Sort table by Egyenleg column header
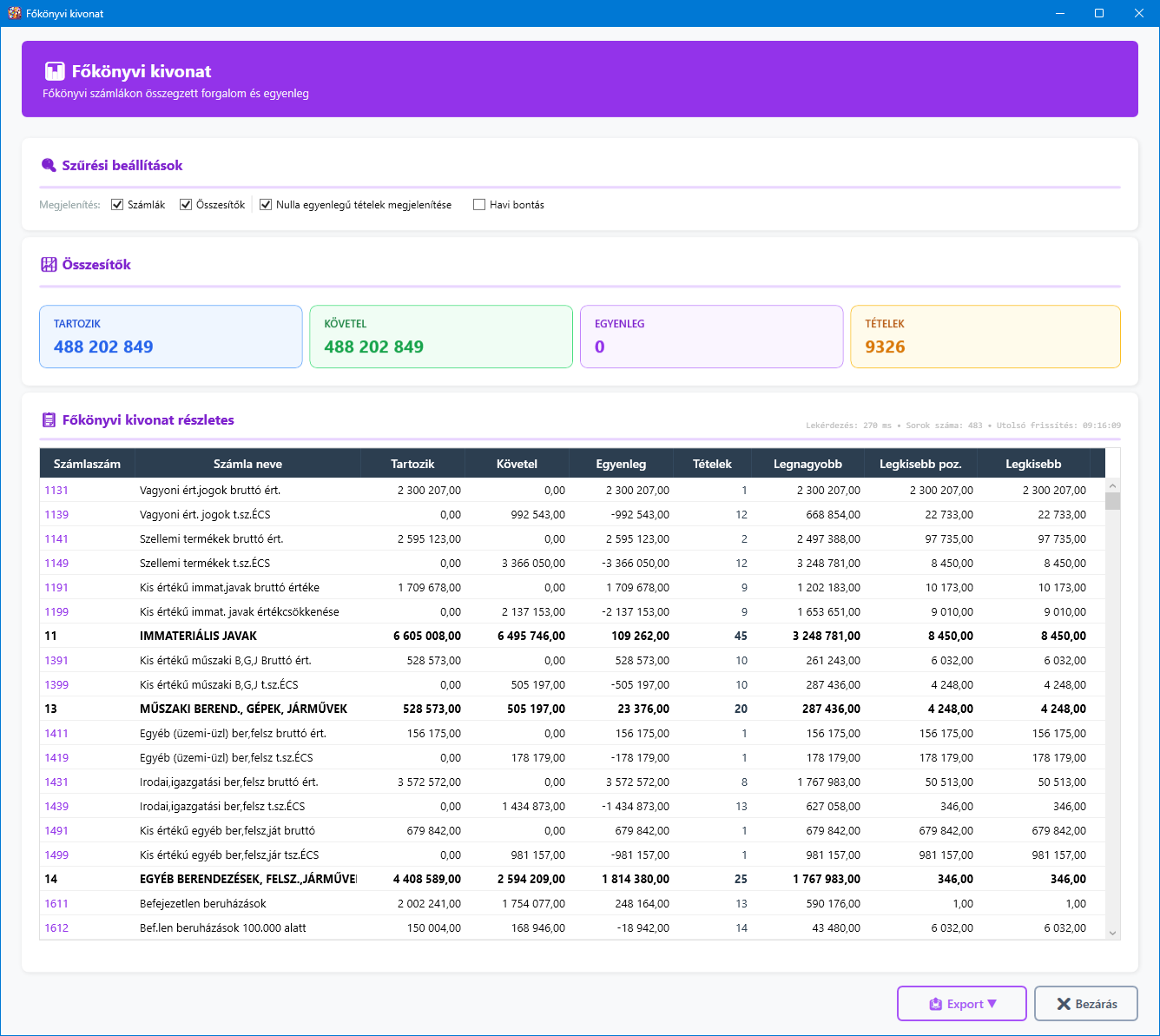Viewport: 1160px width, 1036px height. coord(621,464)
